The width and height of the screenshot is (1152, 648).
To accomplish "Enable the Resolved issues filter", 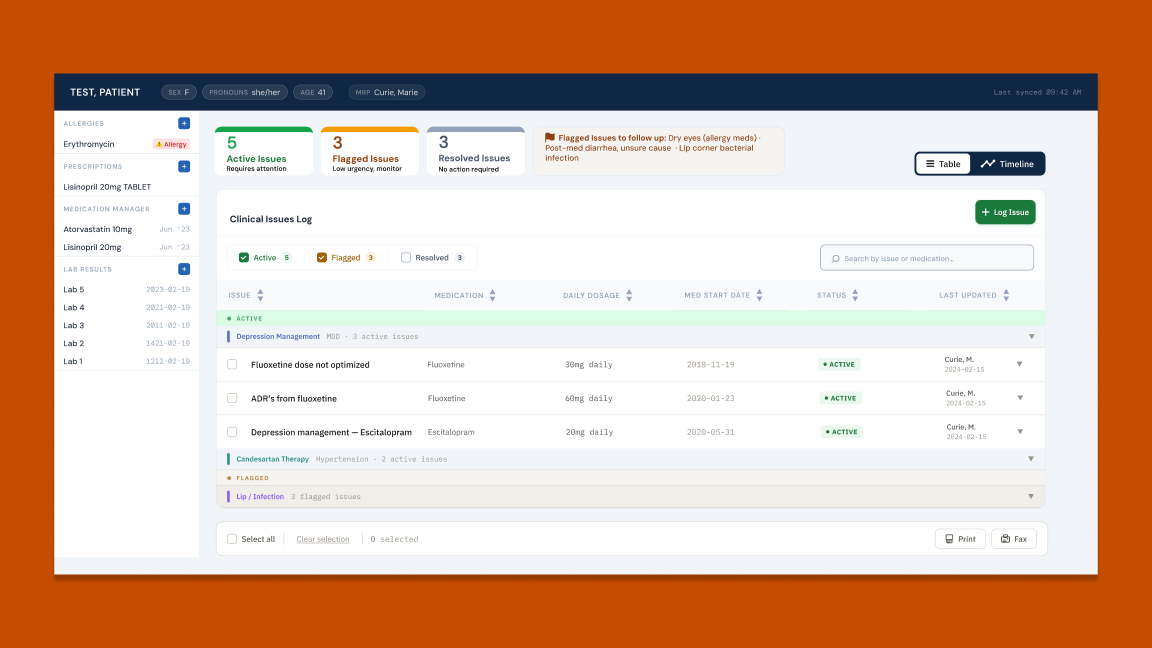I will point(404,257).
